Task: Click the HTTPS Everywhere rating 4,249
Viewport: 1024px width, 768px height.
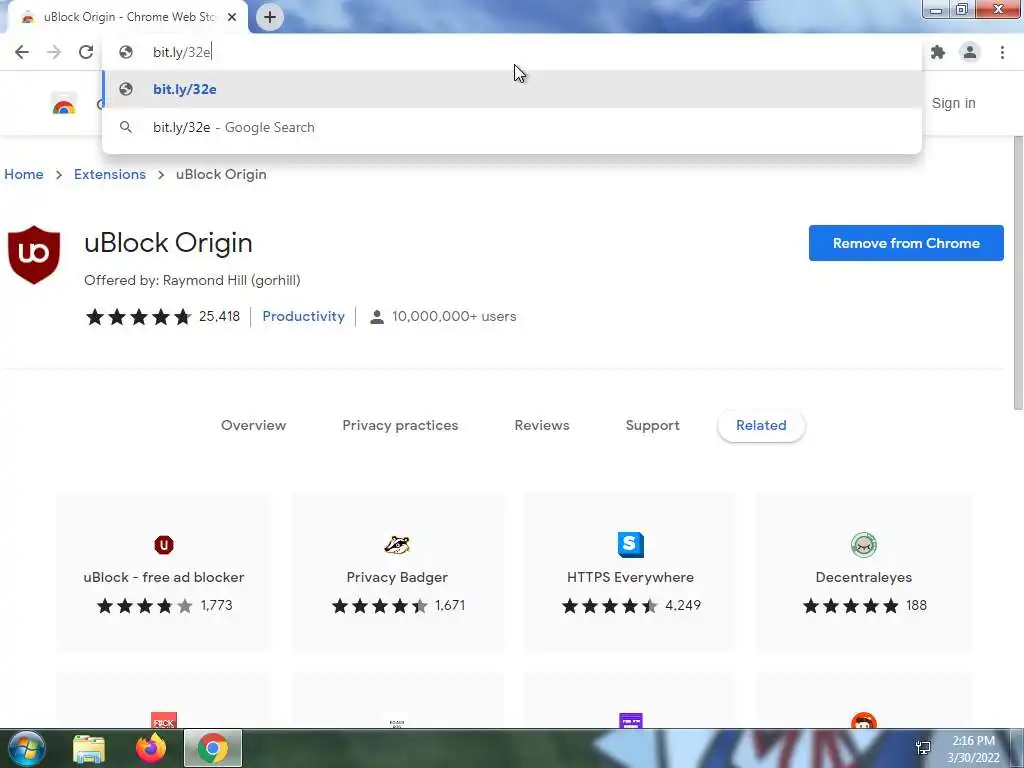Action: pyautogui.click(x=631, y=605)
